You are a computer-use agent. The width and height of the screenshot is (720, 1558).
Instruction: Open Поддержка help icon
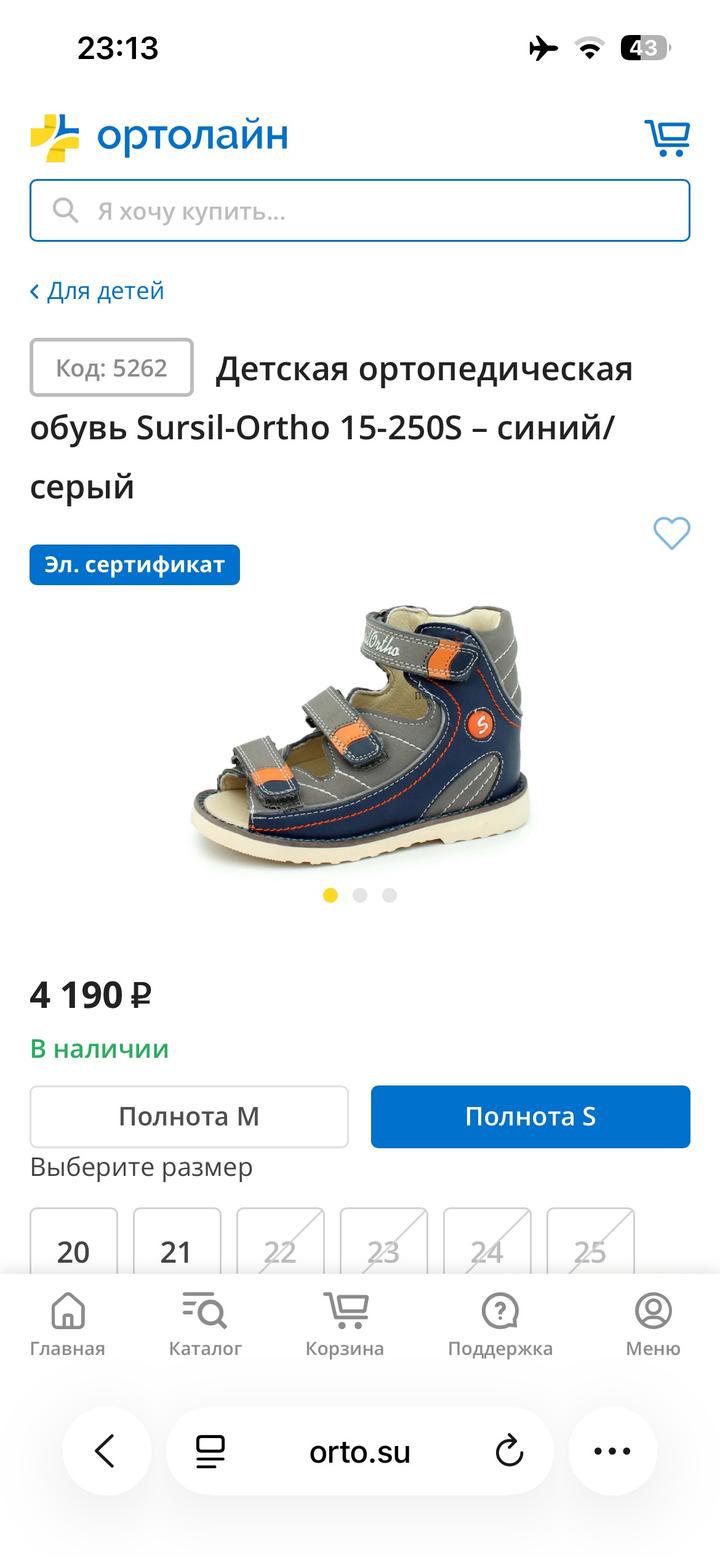(500, 1324)
